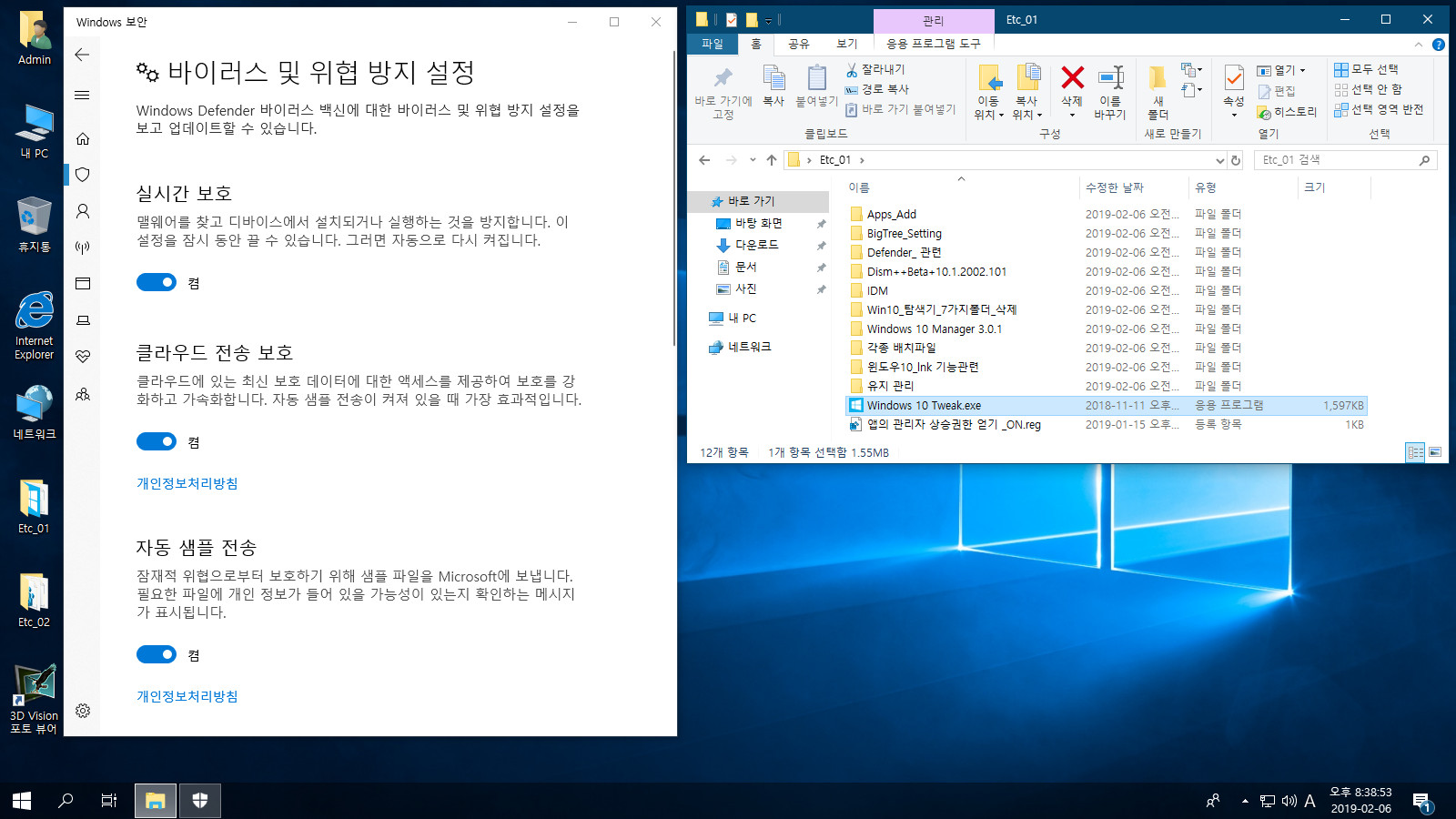Screen dimensions: 1456x819
Task: Select Downloads in Quick access pane
Action: pos(757,245)
